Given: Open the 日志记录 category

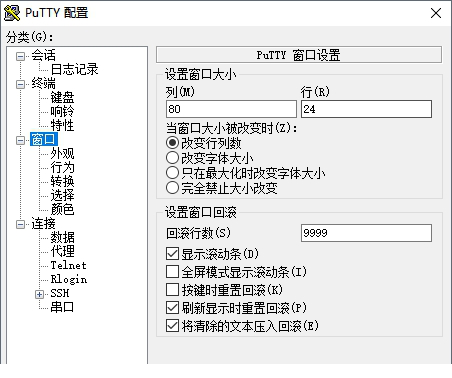Looking at the screenshot, I should tap(74, 69).
